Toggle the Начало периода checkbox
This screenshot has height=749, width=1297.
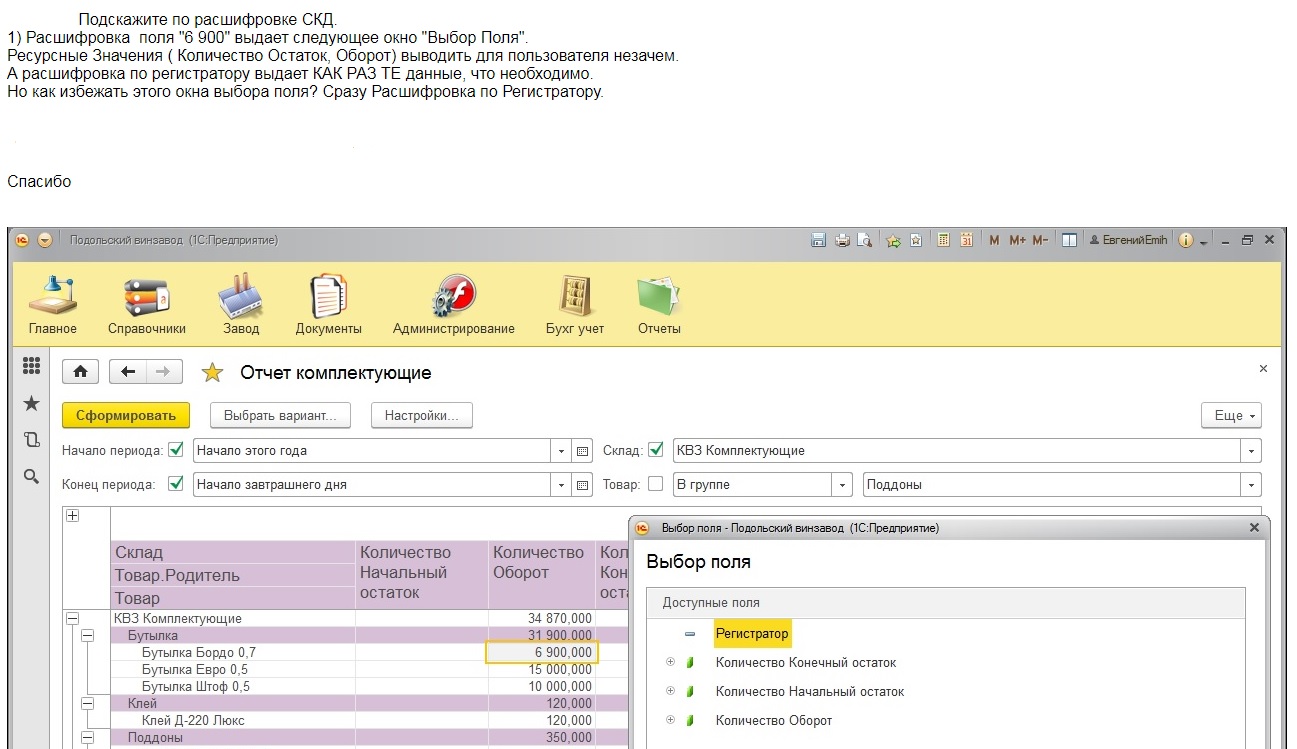click(176, 450)
